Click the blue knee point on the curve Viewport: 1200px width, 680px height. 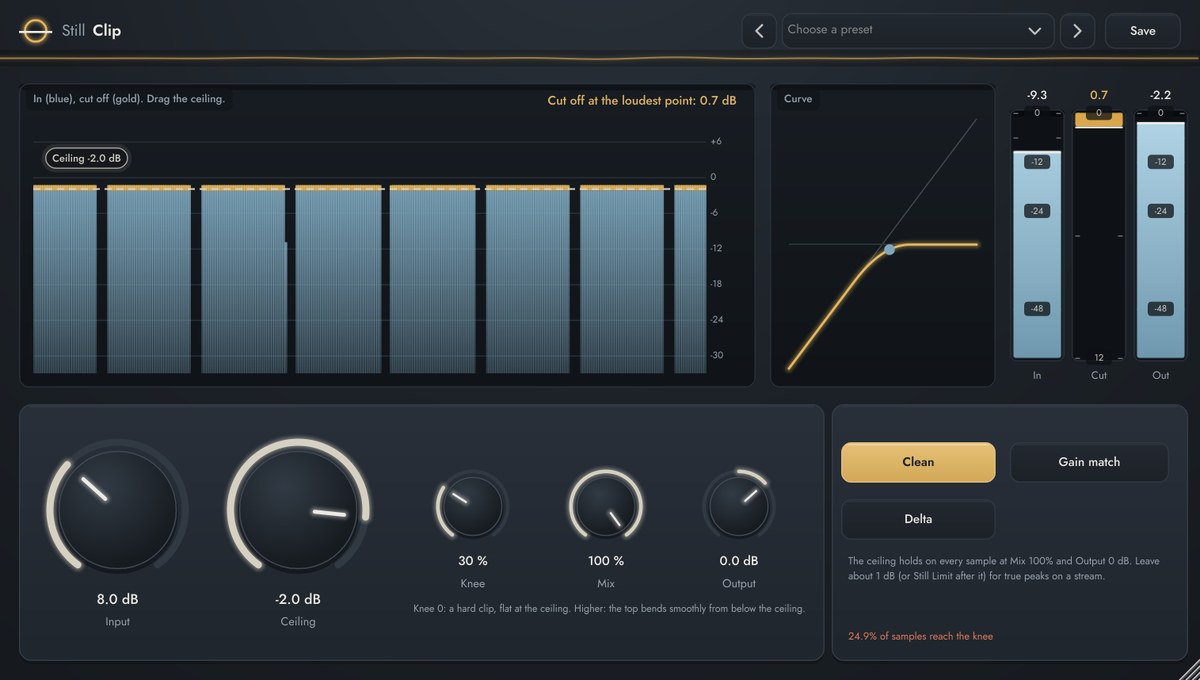pos(889,249)
